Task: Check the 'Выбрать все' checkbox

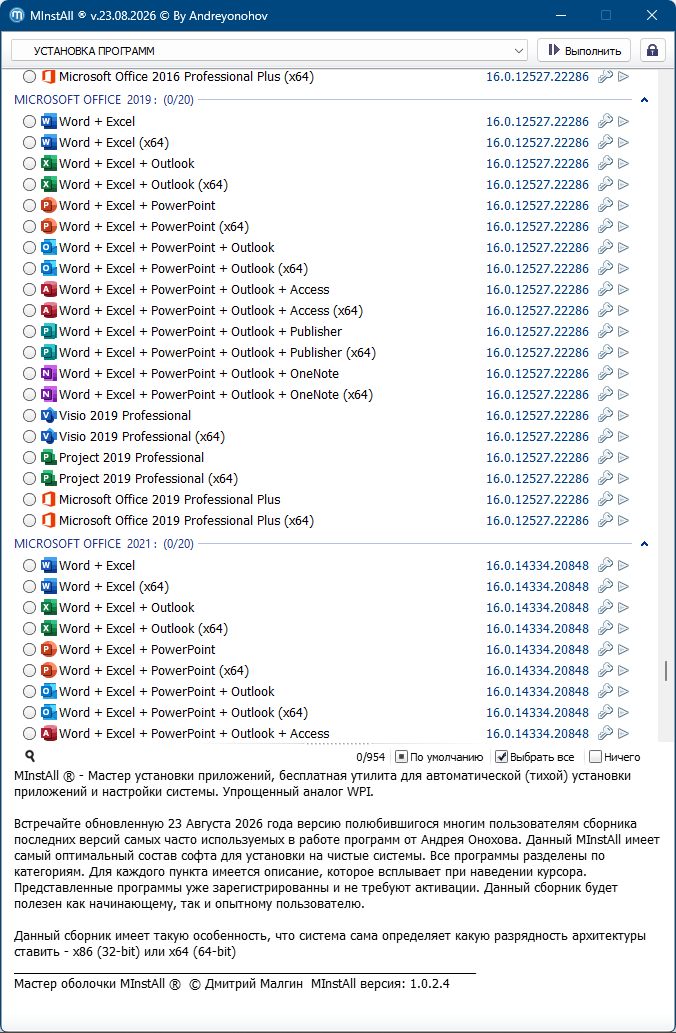Action: coord(501,756)
